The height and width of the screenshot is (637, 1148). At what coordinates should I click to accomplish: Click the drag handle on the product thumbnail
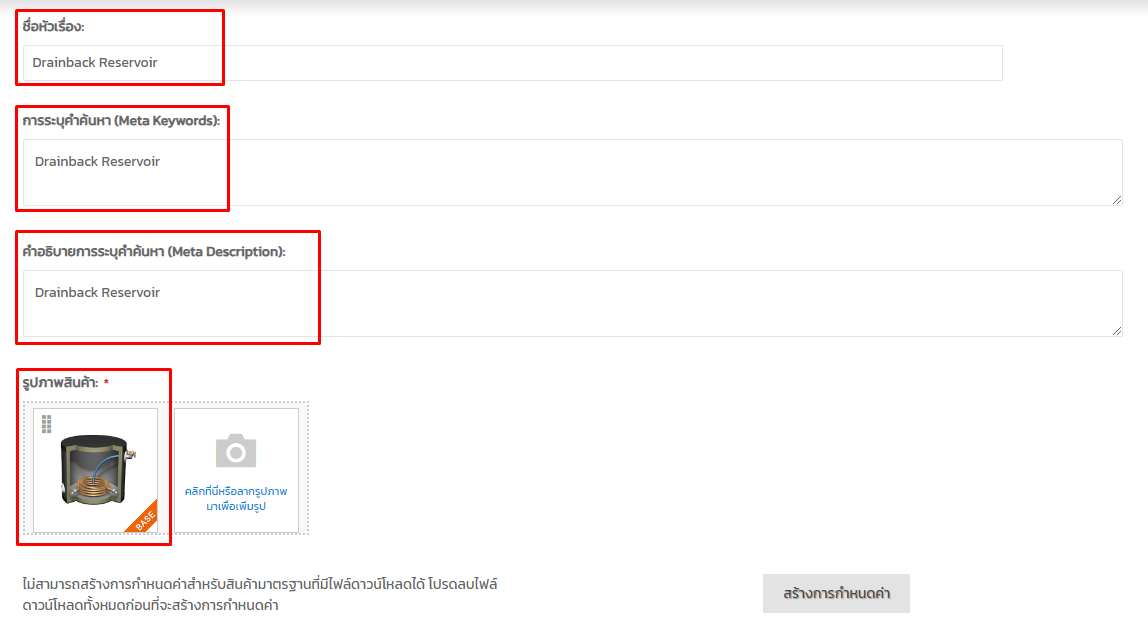[x=46, y=425]
